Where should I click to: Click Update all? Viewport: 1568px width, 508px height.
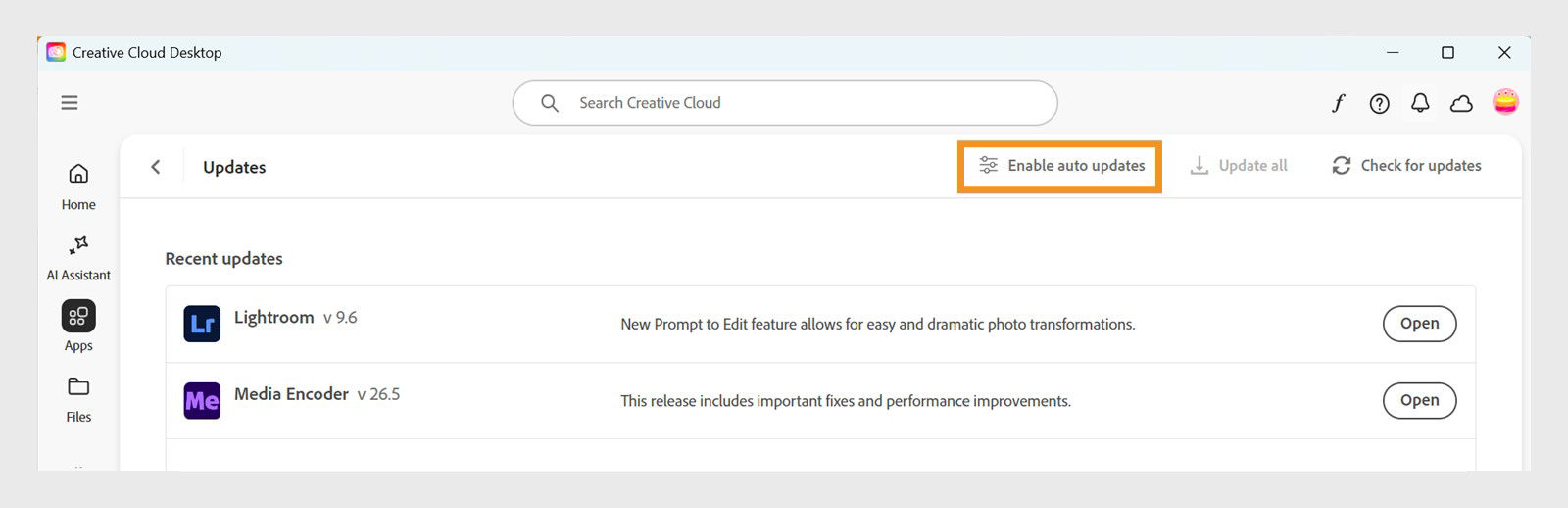point(1239,166)
